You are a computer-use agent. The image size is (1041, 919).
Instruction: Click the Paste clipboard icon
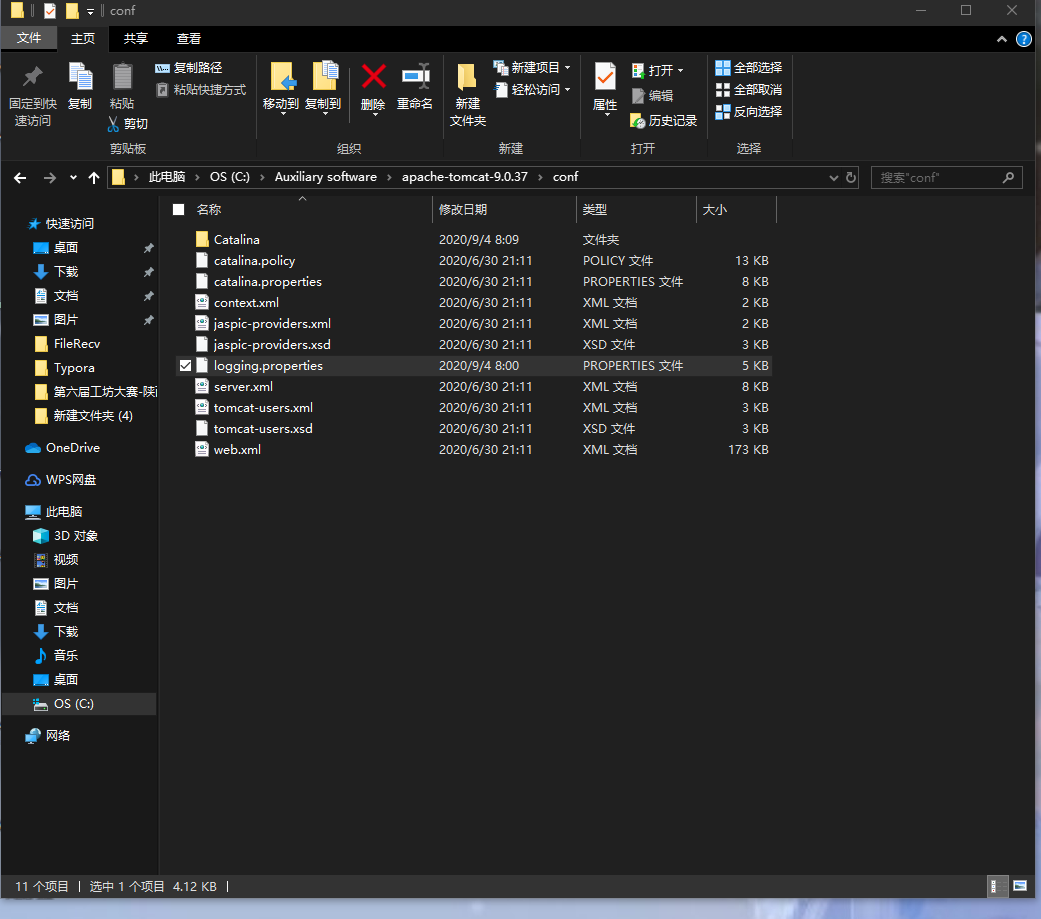point(122,76)
